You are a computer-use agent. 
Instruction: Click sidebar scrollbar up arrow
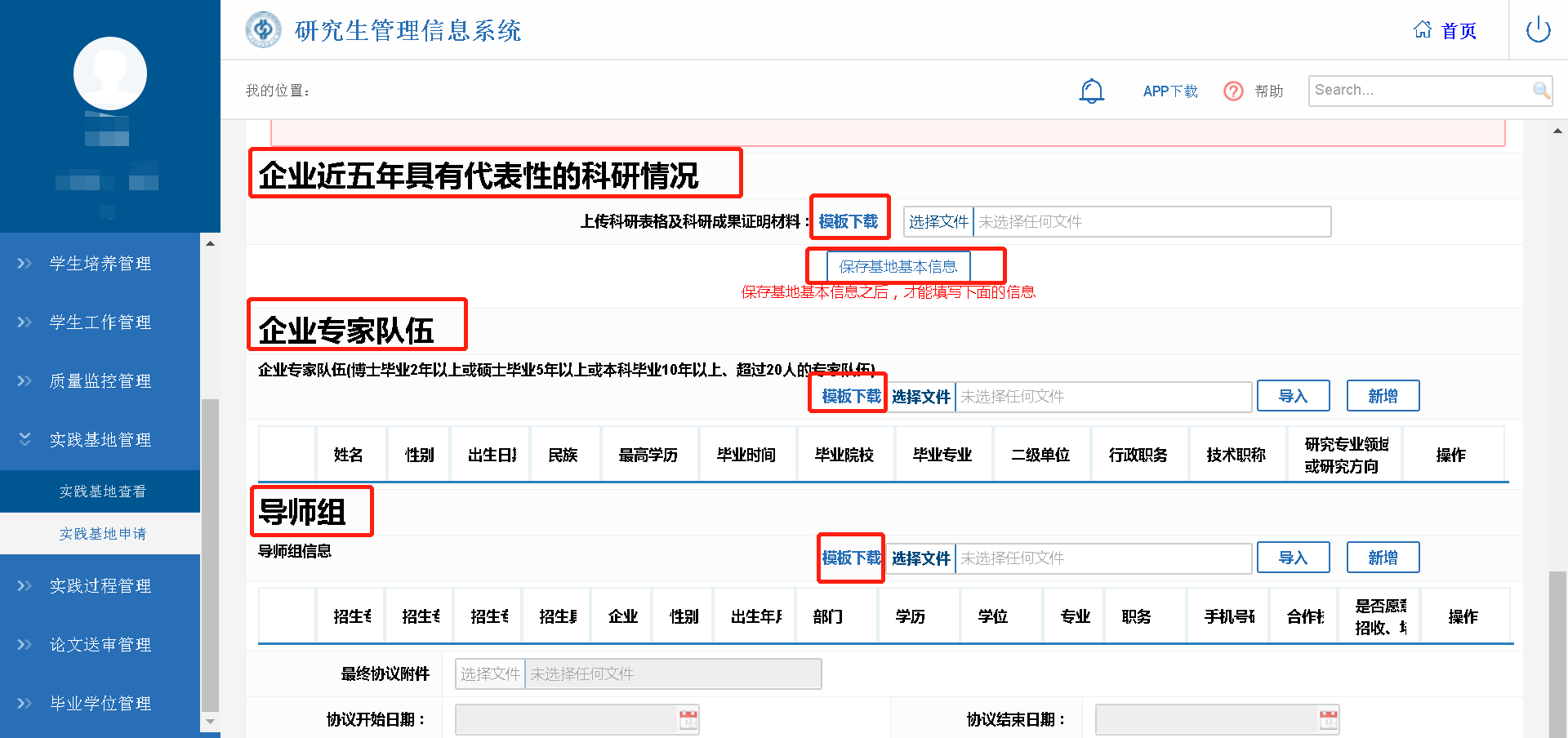coord(210,243)
